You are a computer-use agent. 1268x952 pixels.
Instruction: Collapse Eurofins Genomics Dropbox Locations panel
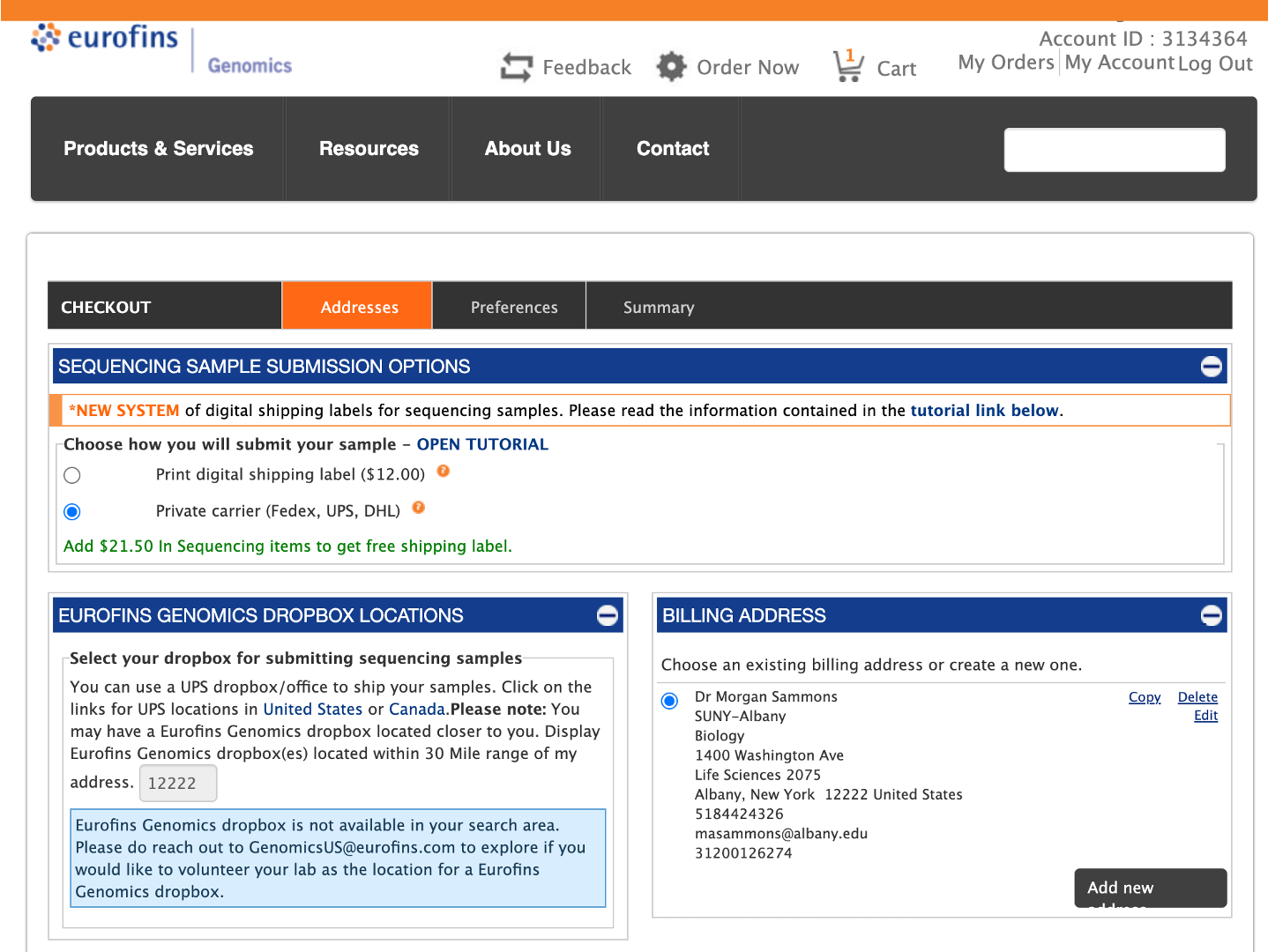click(608, 615)
